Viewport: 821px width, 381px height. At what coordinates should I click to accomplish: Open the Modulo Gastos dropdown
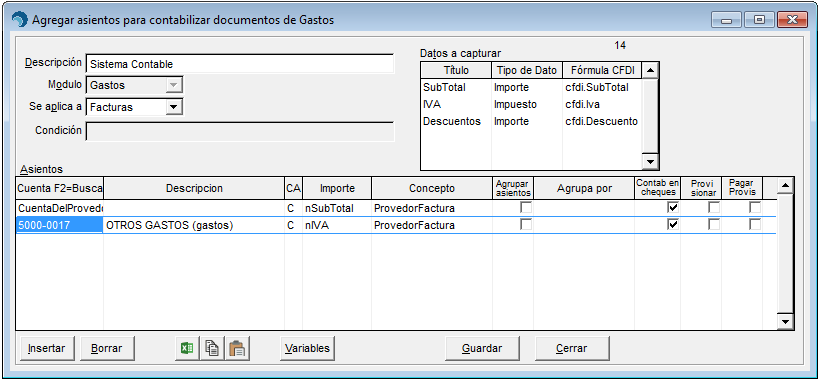(174, 85)
